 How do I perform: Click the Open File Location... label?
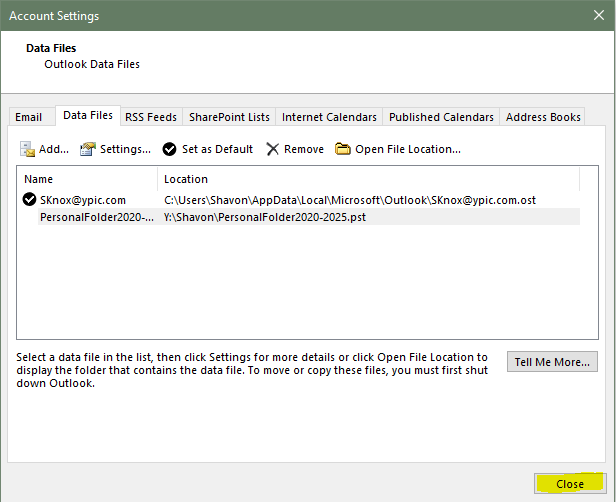click(408, 149)
